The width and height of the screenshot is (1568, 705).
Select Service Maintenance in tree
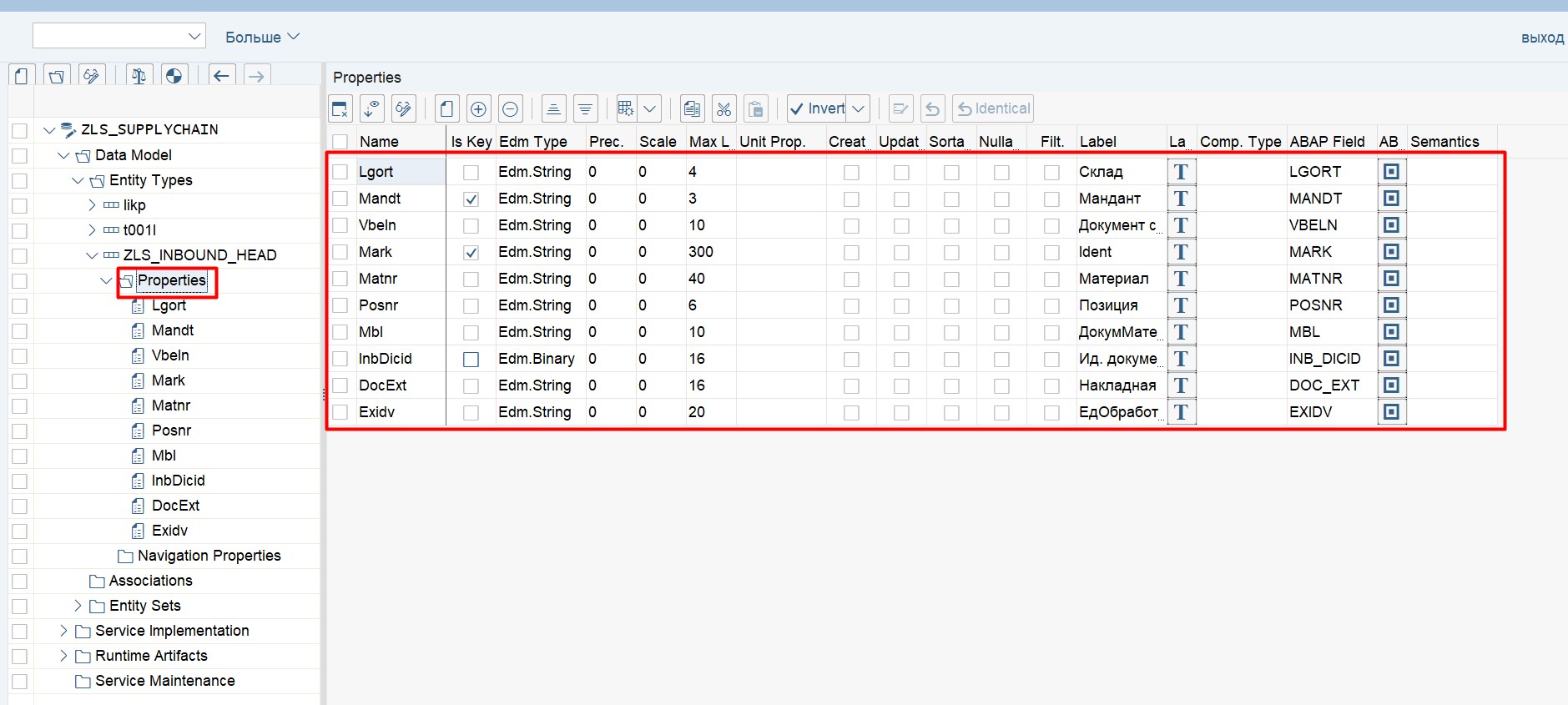(165, 681)
